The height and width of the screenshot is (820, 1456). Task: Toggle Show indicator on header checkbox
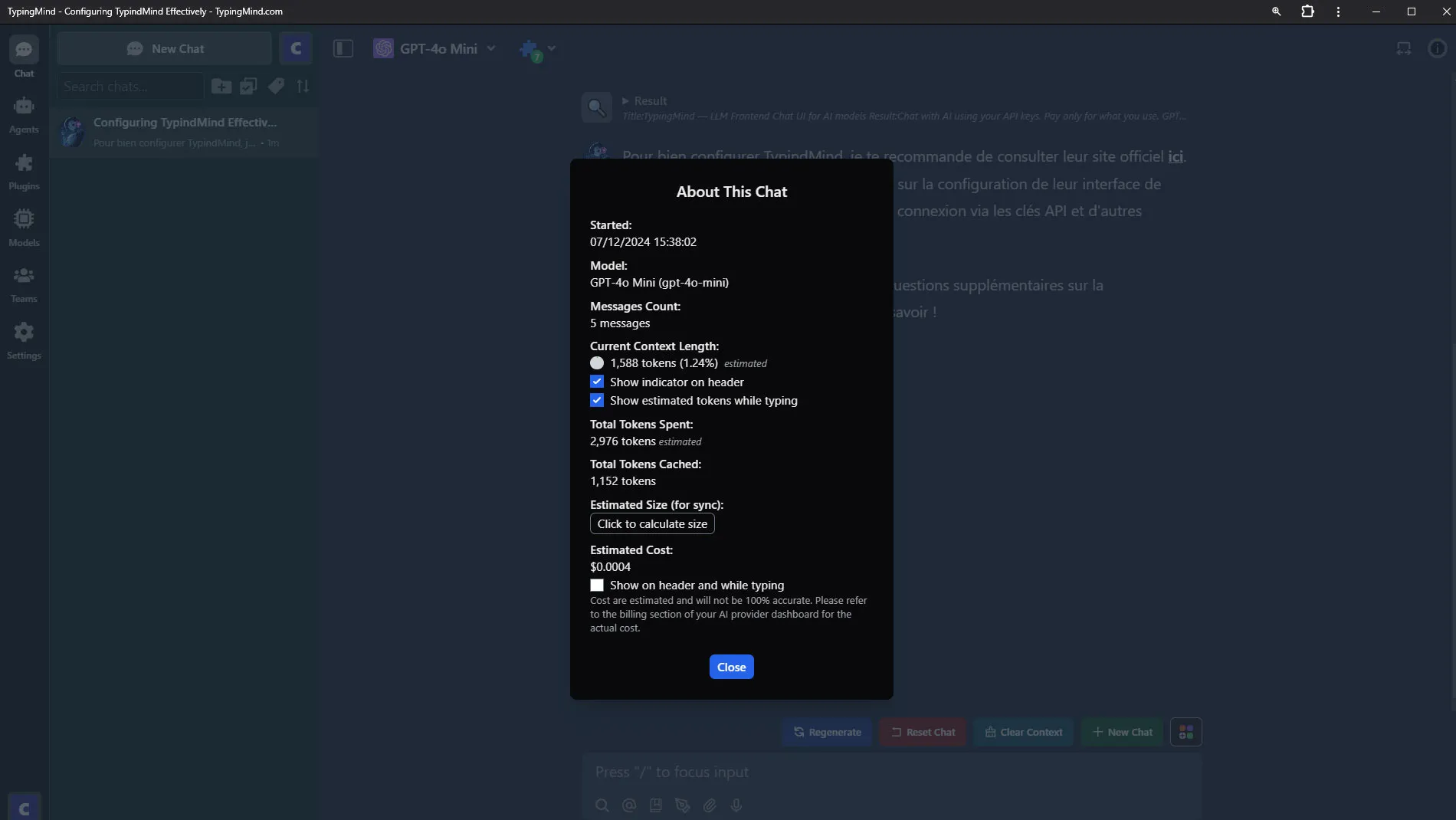click(597, 382)
